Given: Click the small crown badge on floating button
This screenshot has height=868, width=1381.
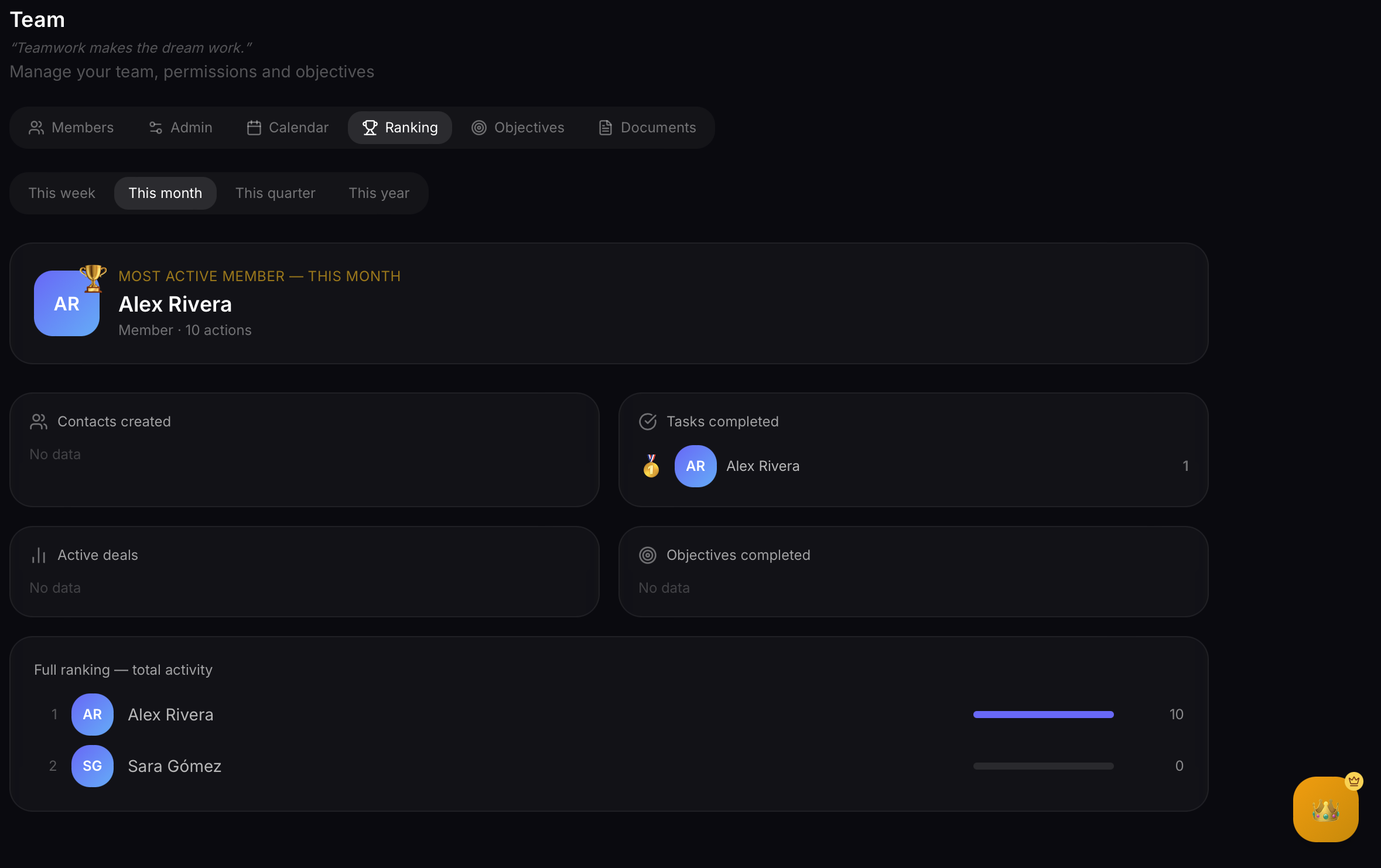Looking at the screenshot, I should click(x=1354, y=781).
